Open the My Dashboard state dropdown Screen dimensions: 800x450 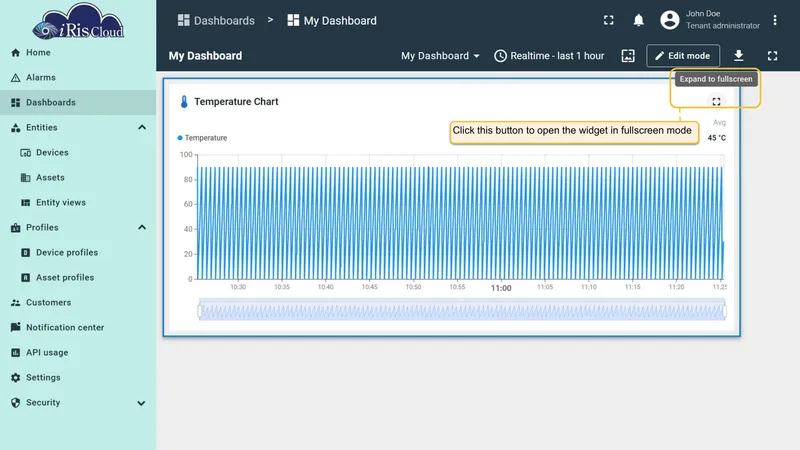440,56
